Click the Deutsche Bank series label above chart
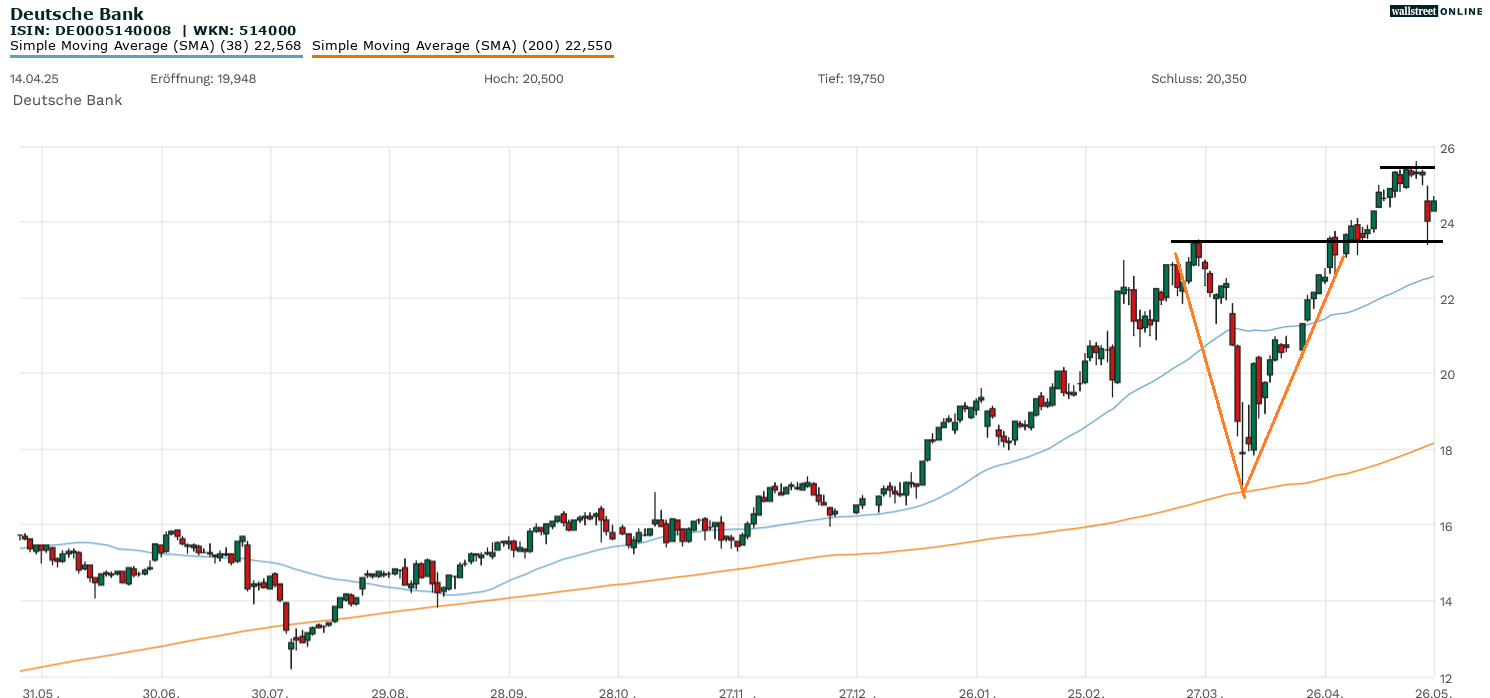The image size is (1490, 698). coord(67,100)
